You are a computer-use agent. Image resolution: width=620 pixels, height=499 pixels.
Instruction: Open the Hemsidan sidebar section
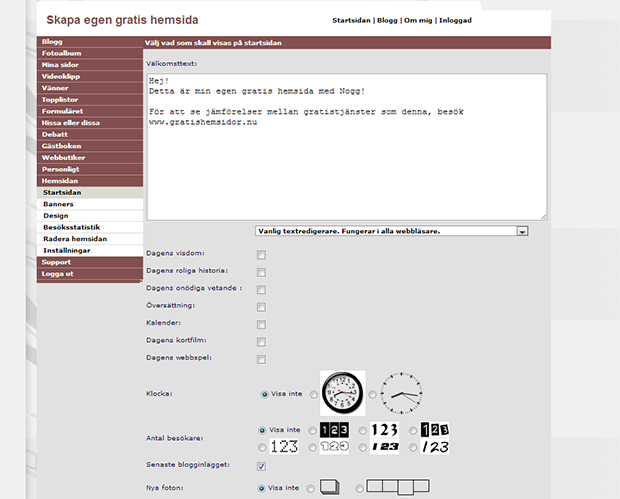[61, 180]
